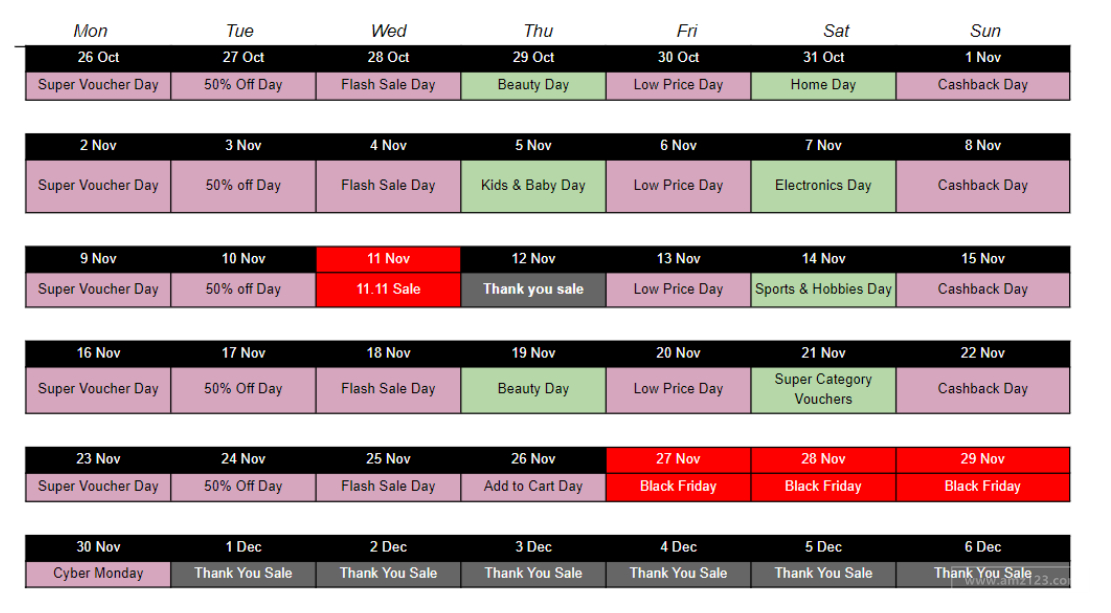
Task: Select the Sports & Hobbies Day cell
Action: [823, 289]
